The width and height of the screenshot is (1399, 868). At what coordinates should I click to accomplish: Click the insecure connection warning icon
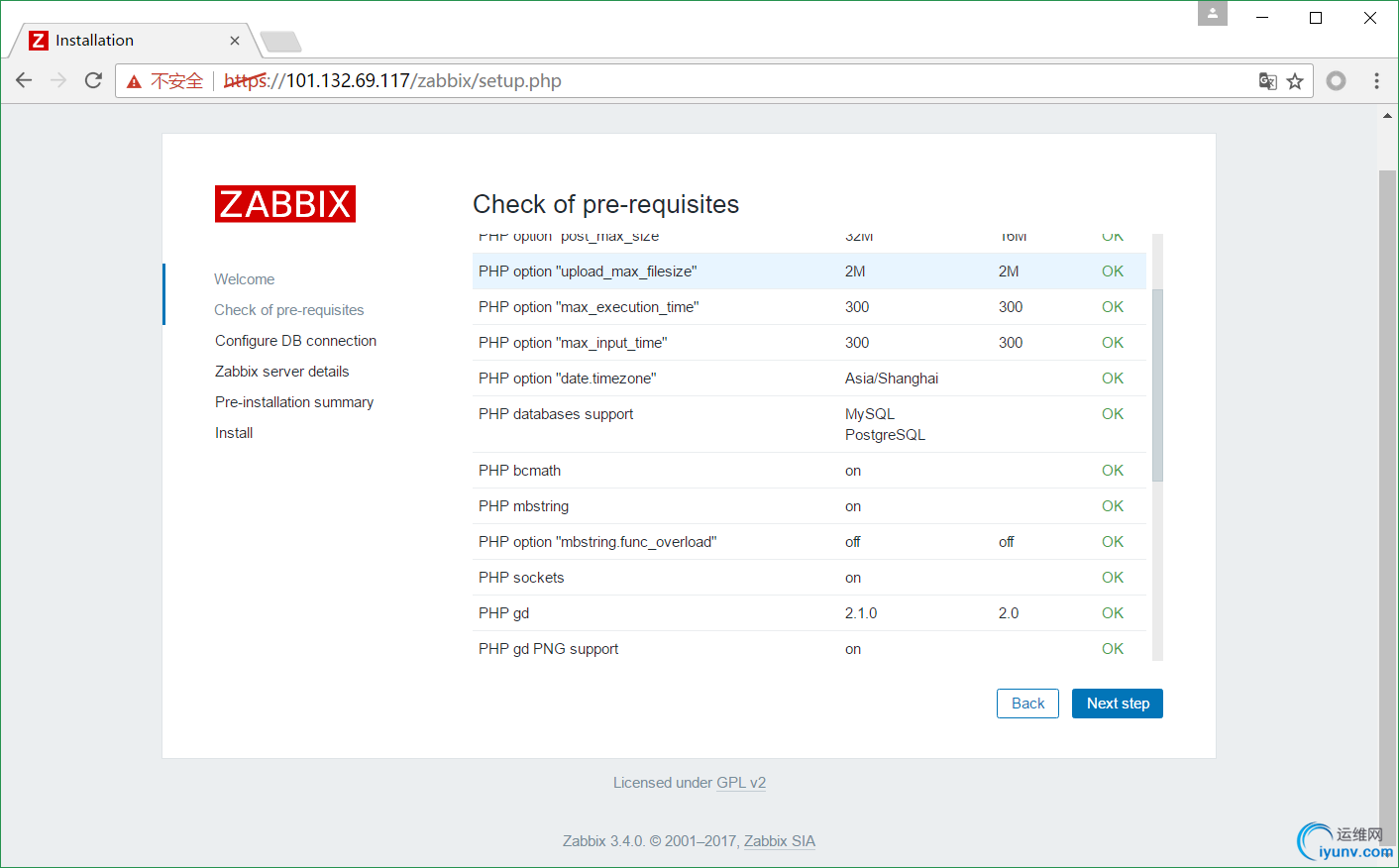tap(134, 81)
